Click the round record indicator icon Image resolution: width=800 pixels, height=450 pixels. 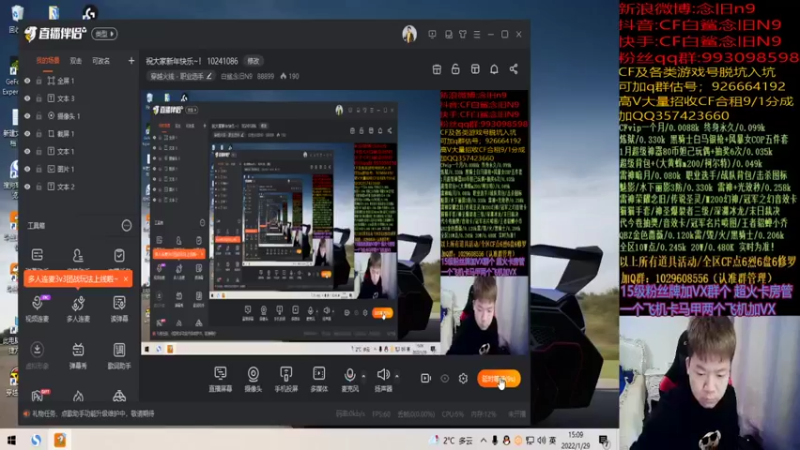pos(444,378)
